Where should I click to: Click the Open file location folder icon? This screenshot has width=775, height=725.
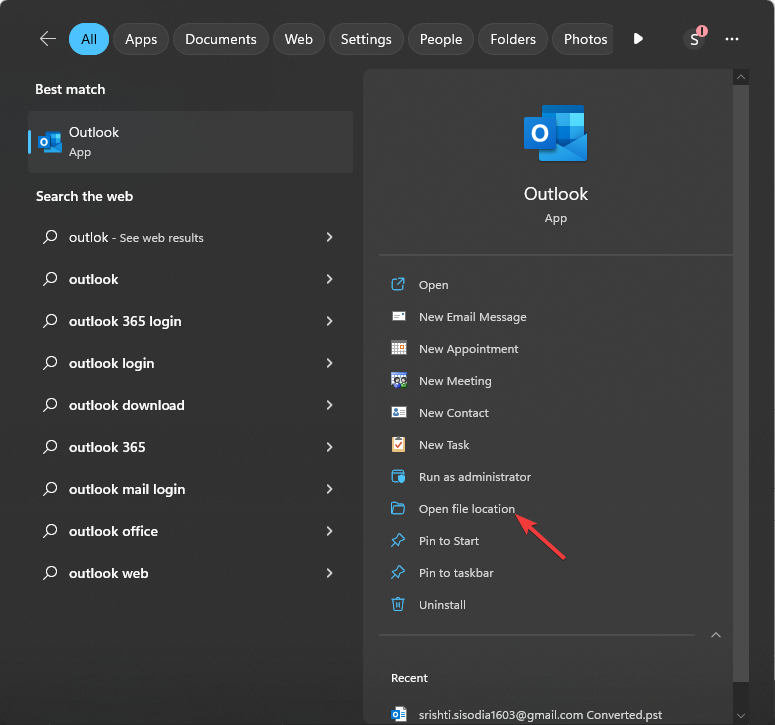click(x=398, y=508)
